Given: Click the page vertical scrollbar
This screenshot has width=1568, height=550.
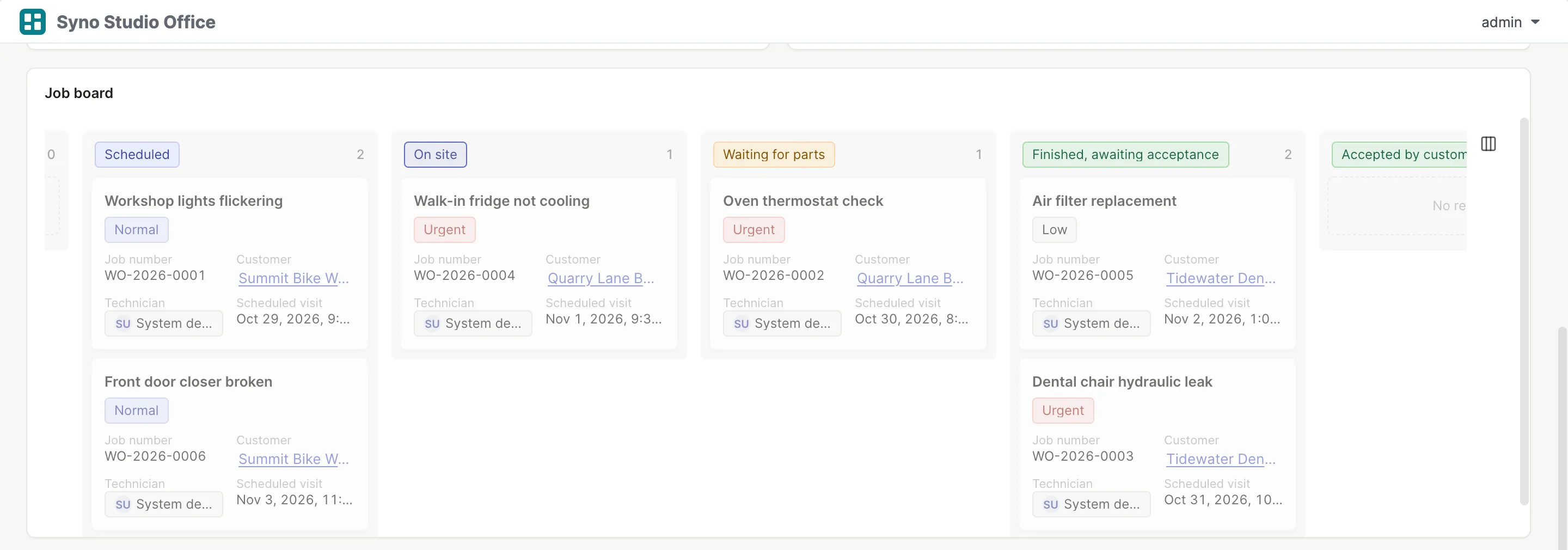Looking at the screenshot, I should (1563, 437).
